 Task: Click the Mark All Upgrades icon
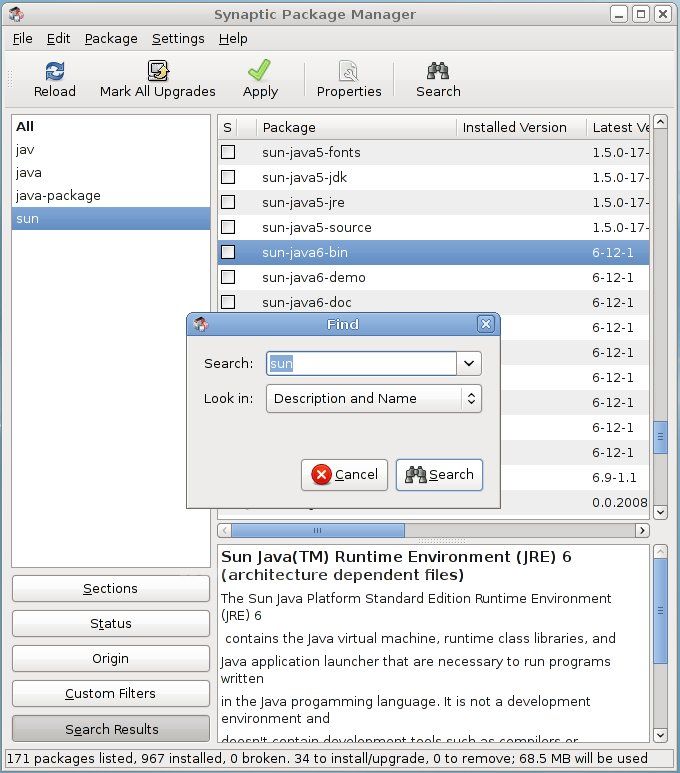tap(158, 71)
